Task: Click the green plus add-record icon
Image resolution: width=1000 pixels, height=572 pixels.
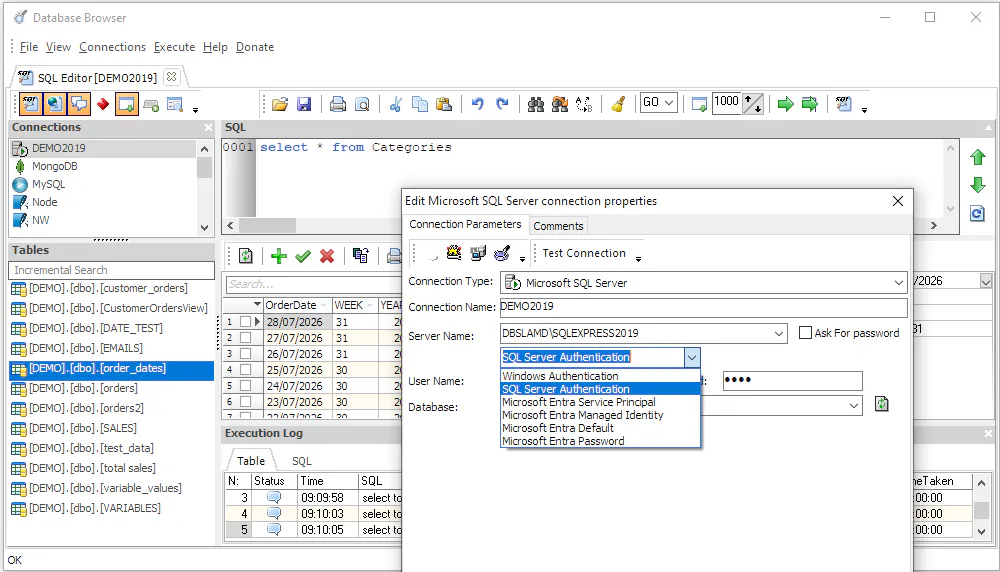Action: point(279,256)
